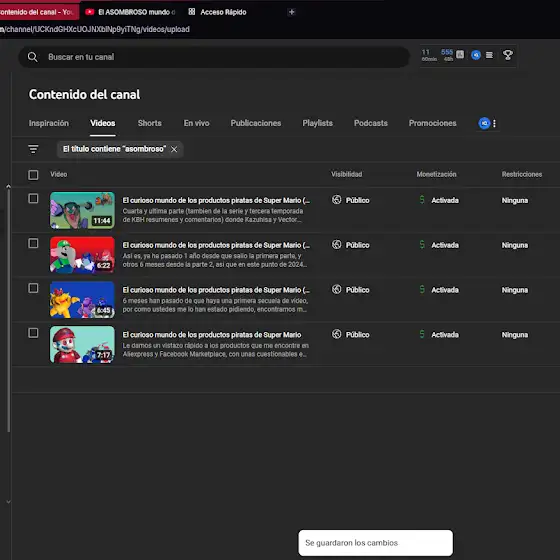
Task: Click green dollar icon for the 6:45 video
Action: click(422, 289)
